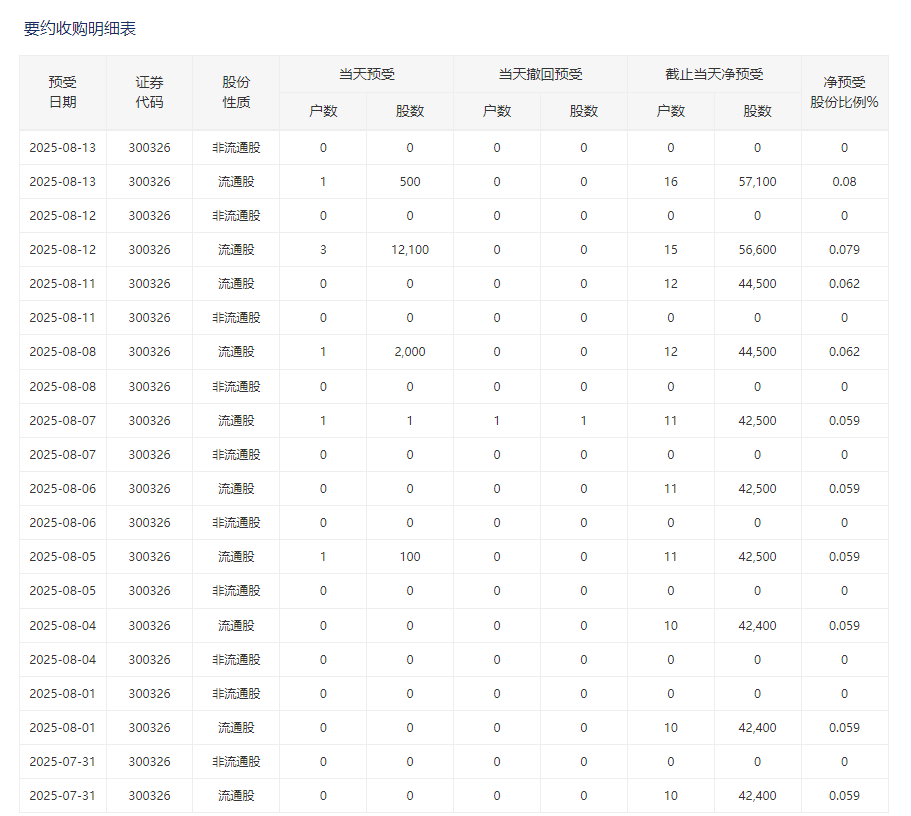Select 42,400 in the 2025-07-31 row
Image resolution: width=911 pixels, height=816 pixels.
tap(757, 796)
